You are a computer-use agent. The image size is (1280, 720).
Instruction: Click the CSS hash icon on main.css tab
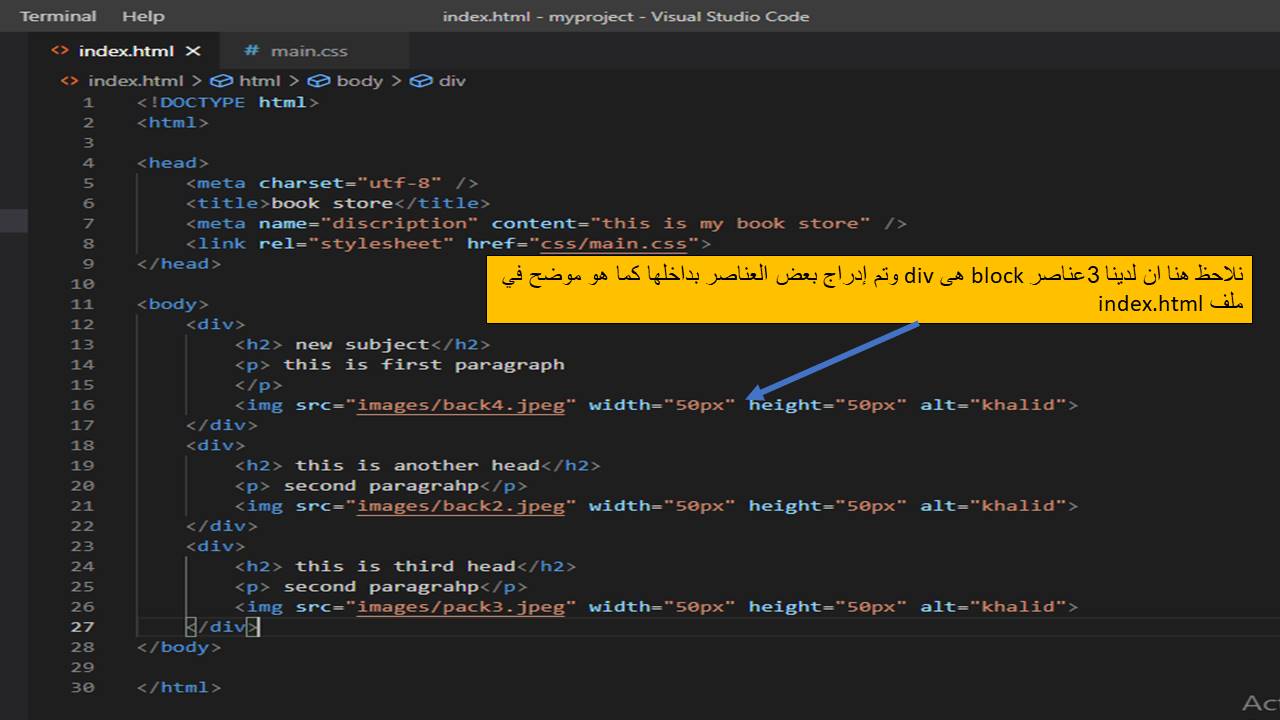(x=251, y=50)
